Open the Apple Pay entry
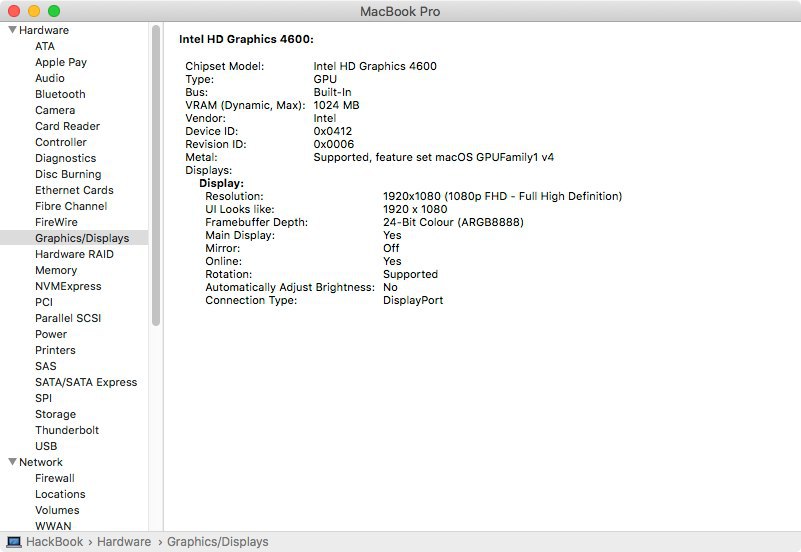This screenshot has height=552, width=801. click(x=61, y=62)
